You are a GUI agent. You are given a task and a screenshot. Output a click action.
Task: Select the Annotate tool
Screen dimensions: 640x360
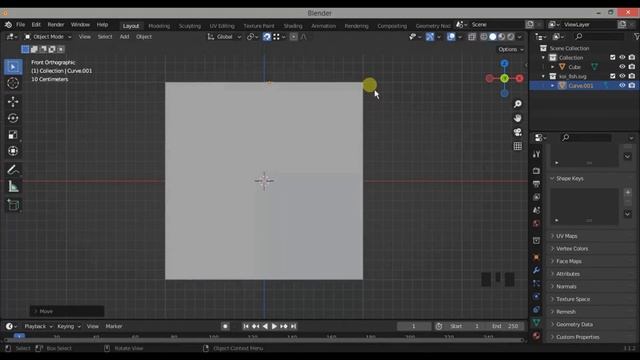(x=13, y=170)
